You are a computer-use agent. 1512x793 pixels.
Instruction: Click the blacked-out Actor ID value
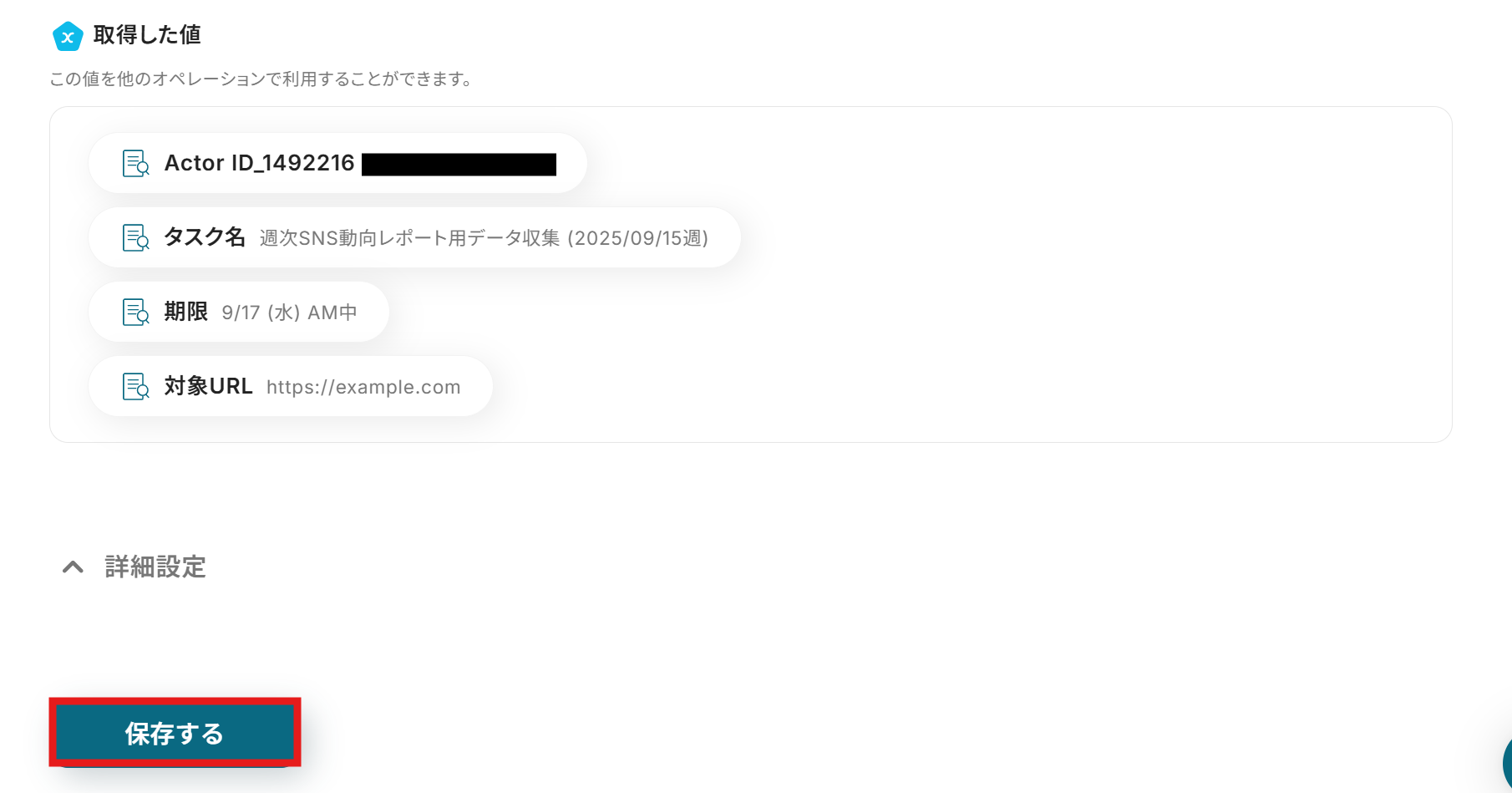click(459, 164)
